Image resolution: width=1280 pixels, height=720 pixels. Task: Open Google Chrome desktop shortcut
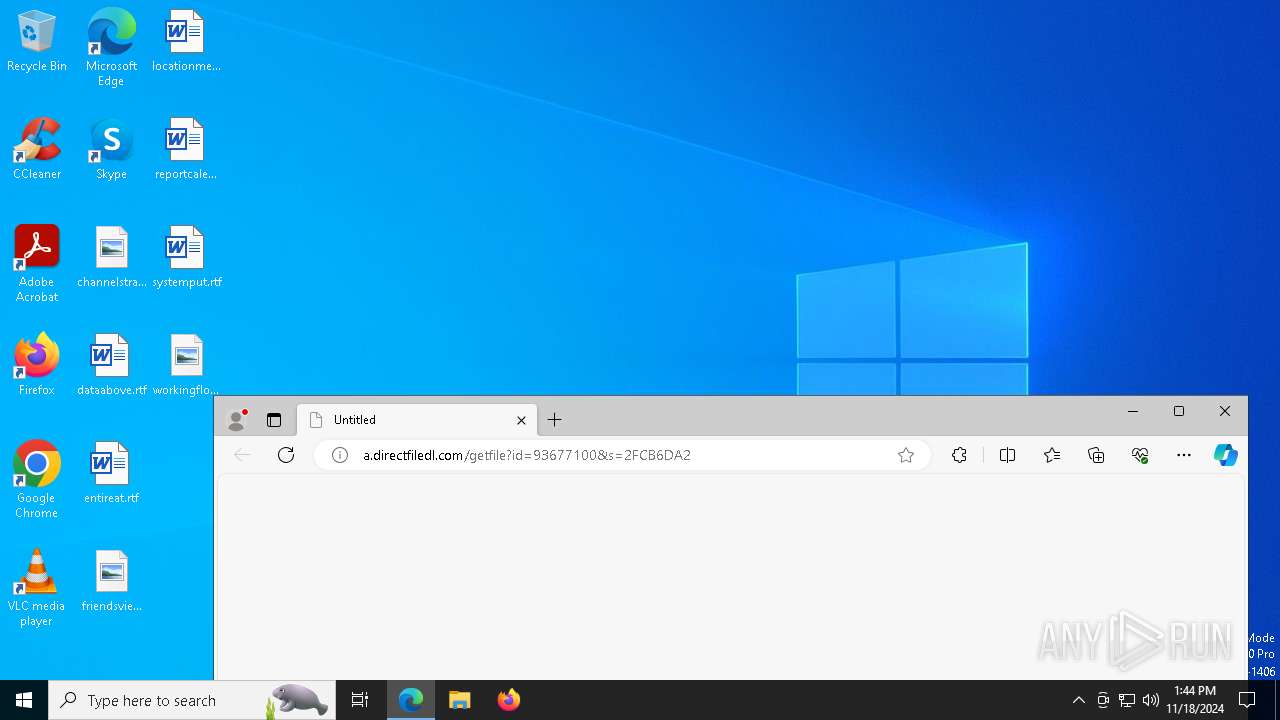pos(37,480)
